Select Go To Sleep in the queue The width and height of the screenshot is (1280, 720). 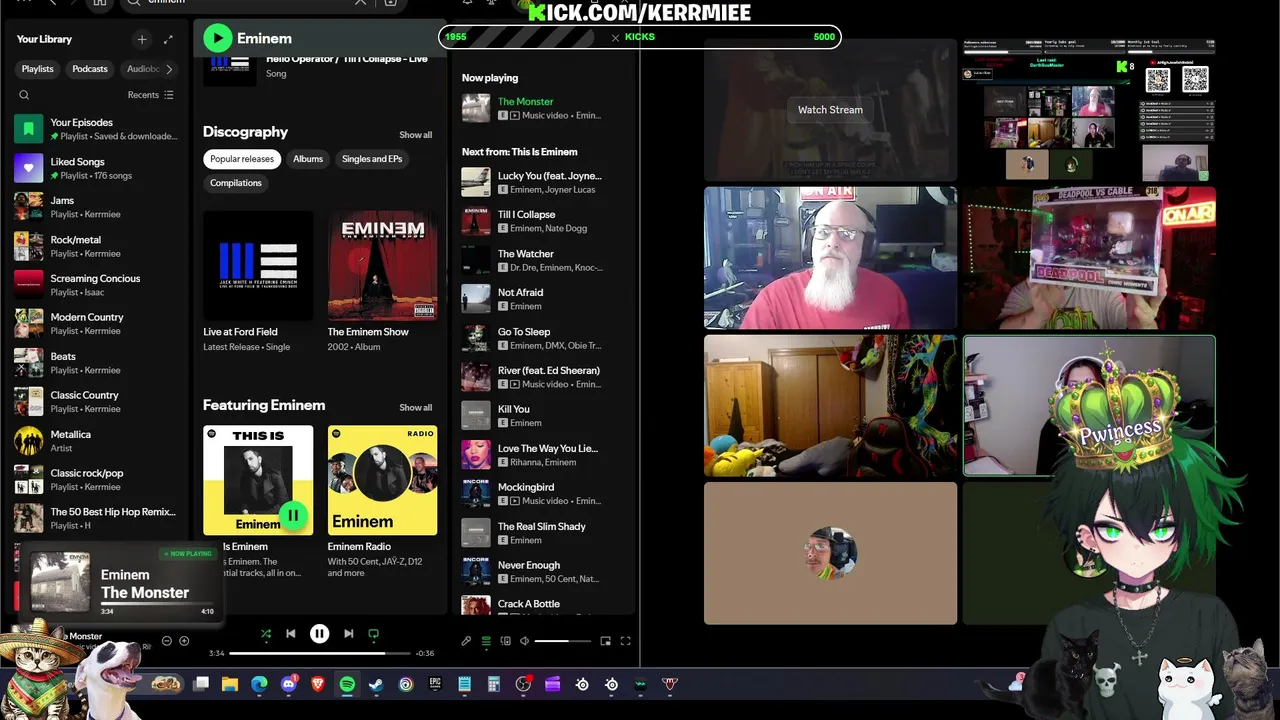pyautogui.click(x=545, y=338)
